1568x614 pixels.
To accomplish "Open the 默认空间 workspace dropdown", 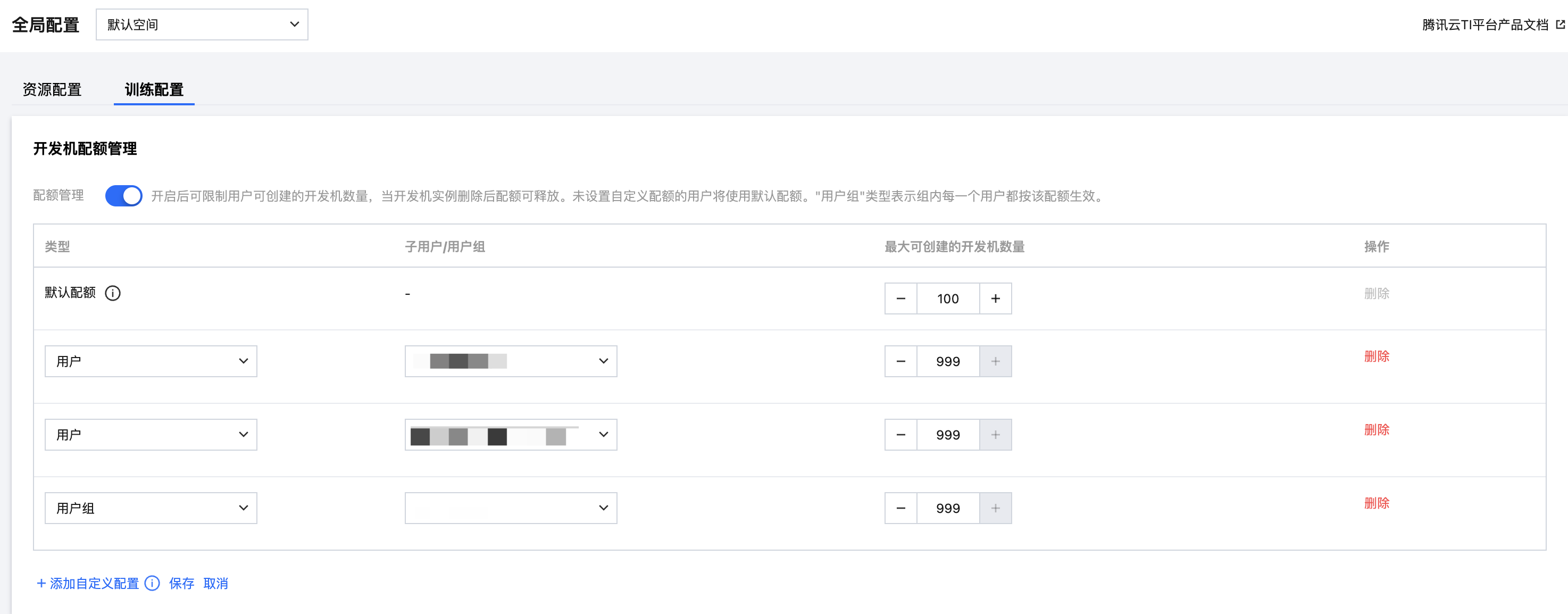I will [202, 24].
